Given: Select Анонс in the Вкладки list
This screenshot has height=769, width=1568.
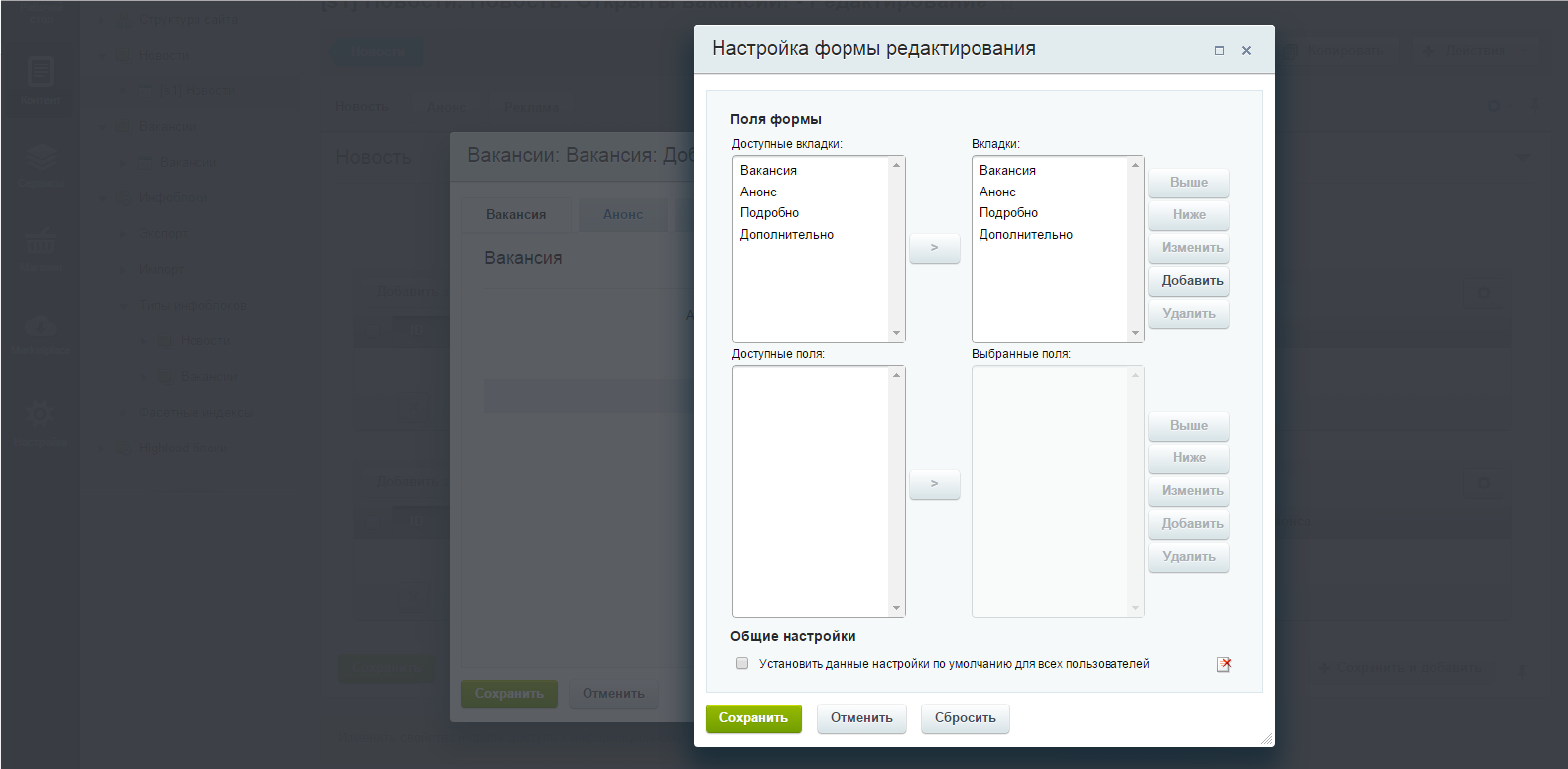Looking at the screenshot, I should tap(997, 192).
